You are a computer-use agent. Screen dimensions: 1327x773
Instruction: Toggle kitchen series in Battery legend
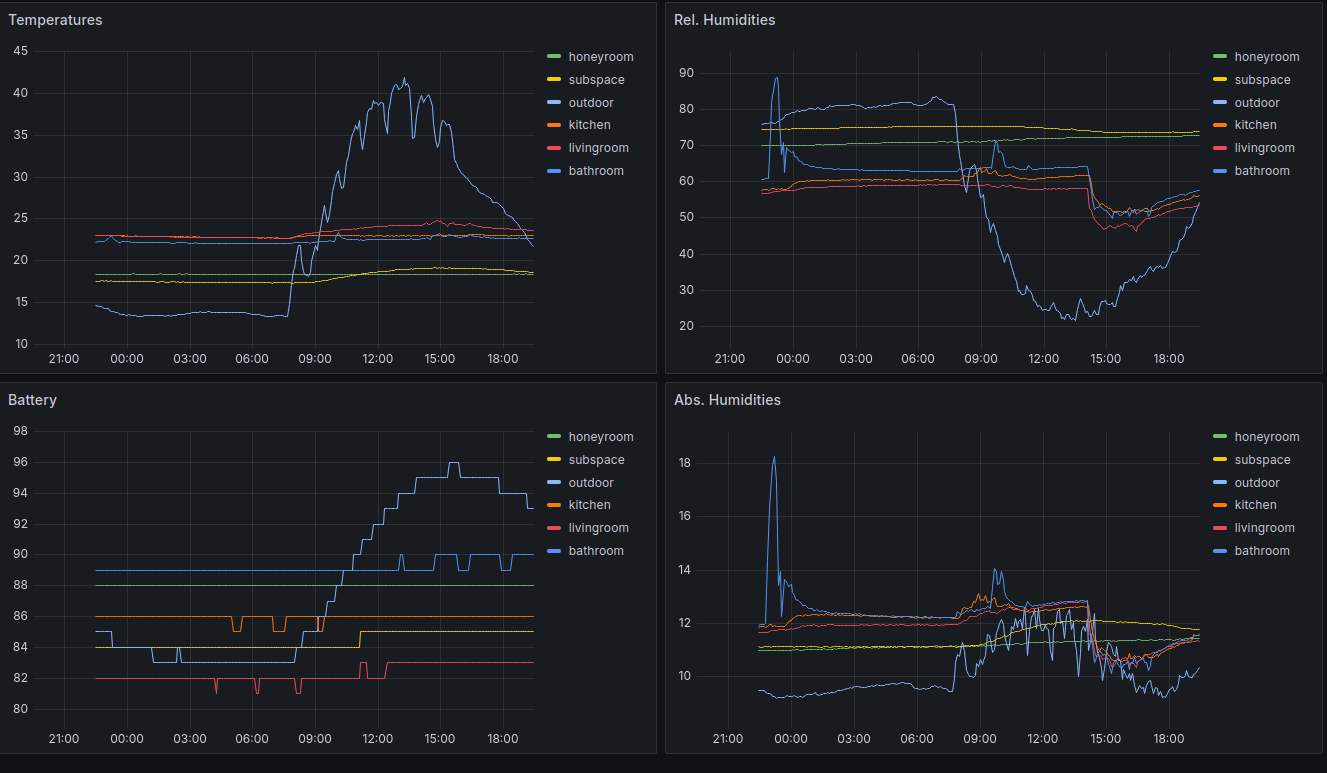pyautogui.click(x=589, y=505)
